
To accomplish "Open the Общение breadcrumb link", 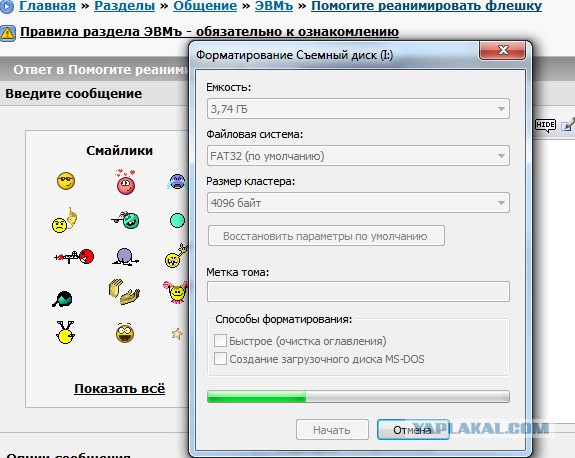I will tap(205, 6).
